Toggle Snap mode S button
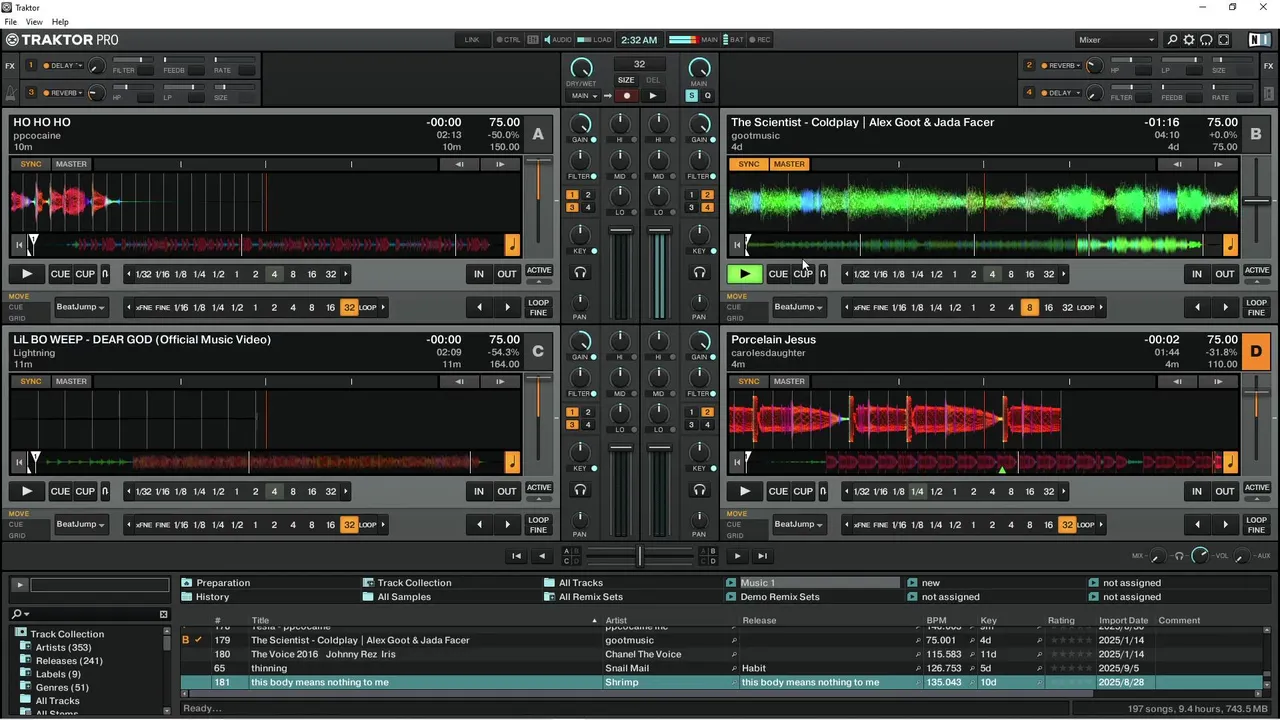 [691, 96]
